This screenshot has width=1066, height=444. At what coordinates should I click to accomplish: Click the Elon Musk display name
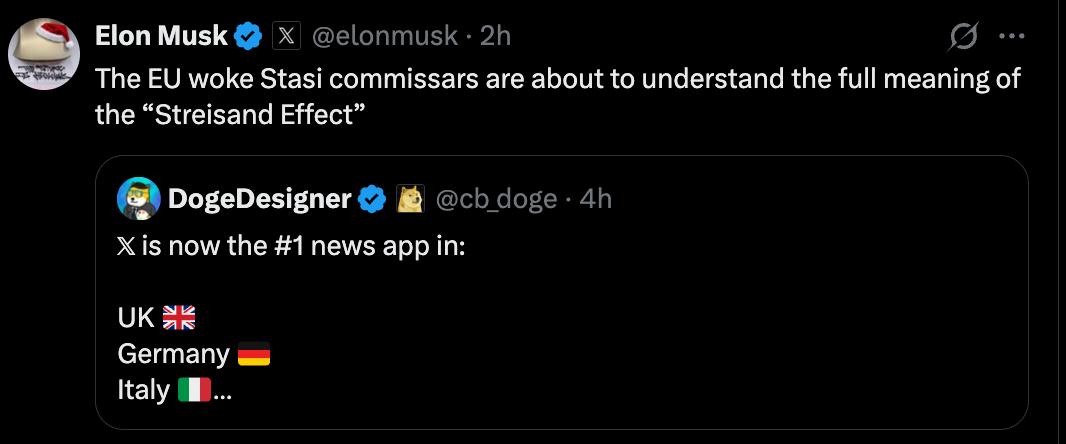coord(161,36)
